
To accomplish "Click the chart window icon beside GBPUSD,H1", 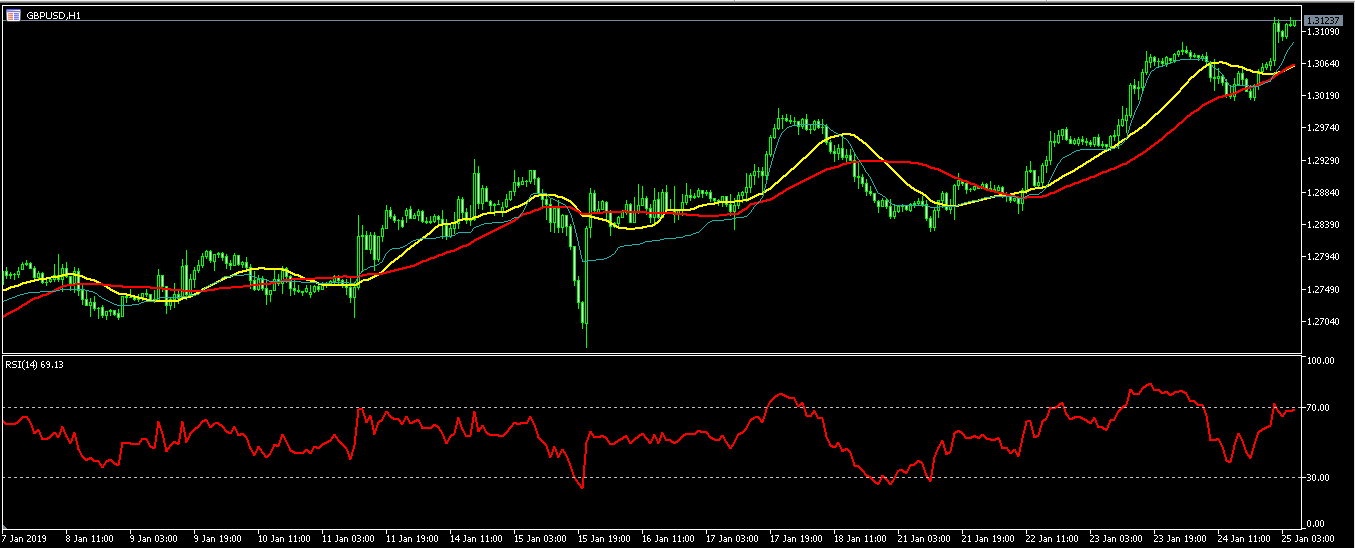I will pos(13,14).
